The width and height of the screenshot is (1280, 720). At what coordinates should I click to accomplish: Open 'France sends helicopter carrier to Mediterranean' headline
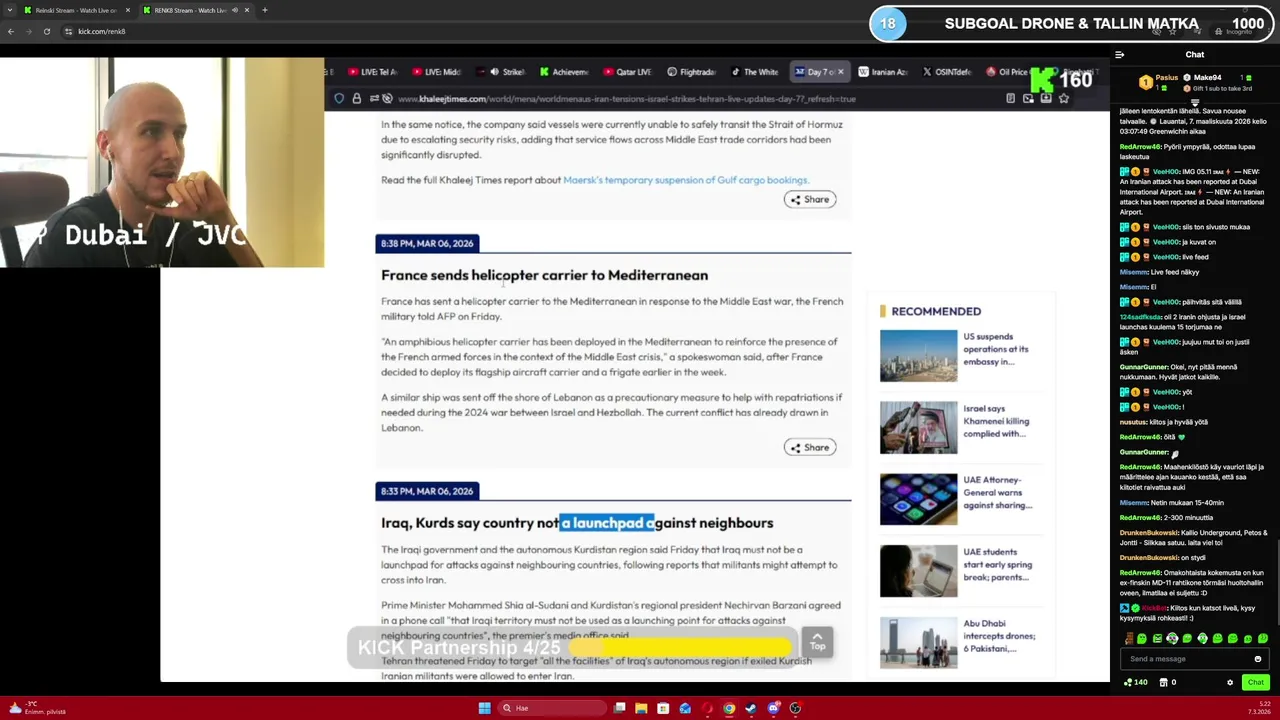coord(544,275)
